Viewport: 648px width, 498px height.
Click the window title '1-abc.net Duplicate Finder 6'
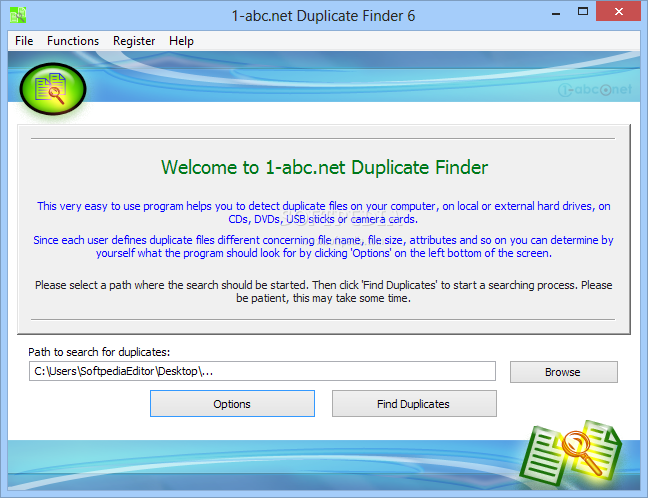pyautogui.click(x=323, y=16)
